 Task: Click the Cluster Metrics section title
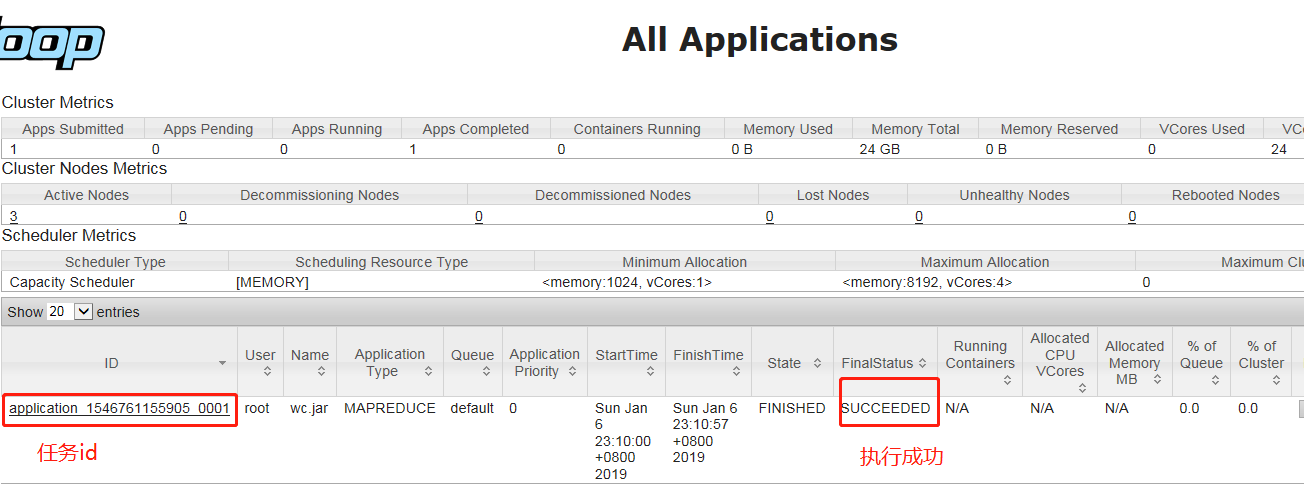click(58, 102)
